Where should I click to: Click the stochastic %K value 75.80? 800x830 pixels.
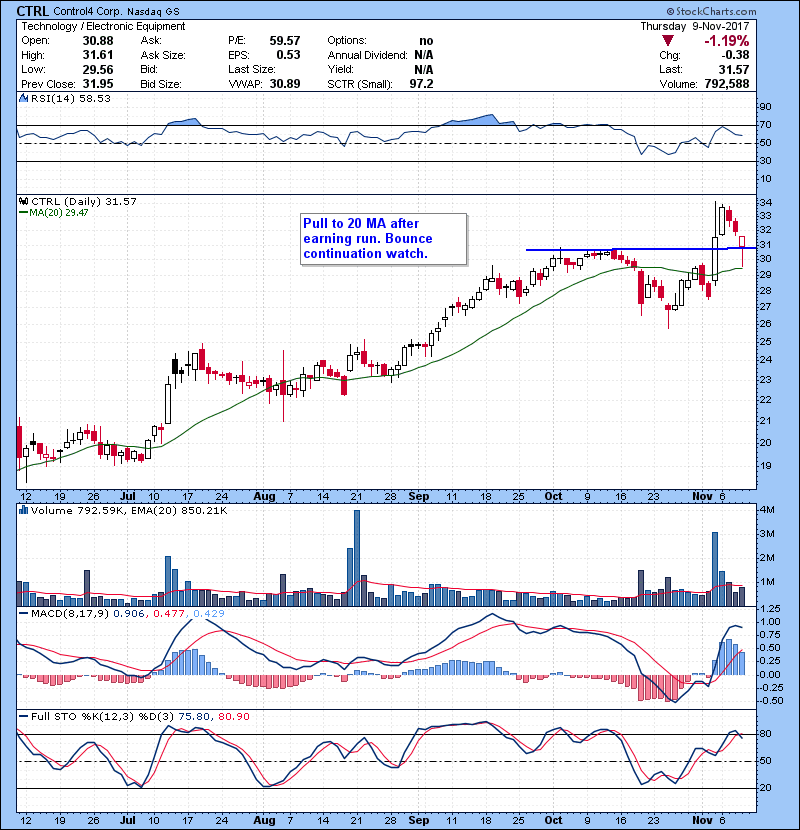[194, 716]
